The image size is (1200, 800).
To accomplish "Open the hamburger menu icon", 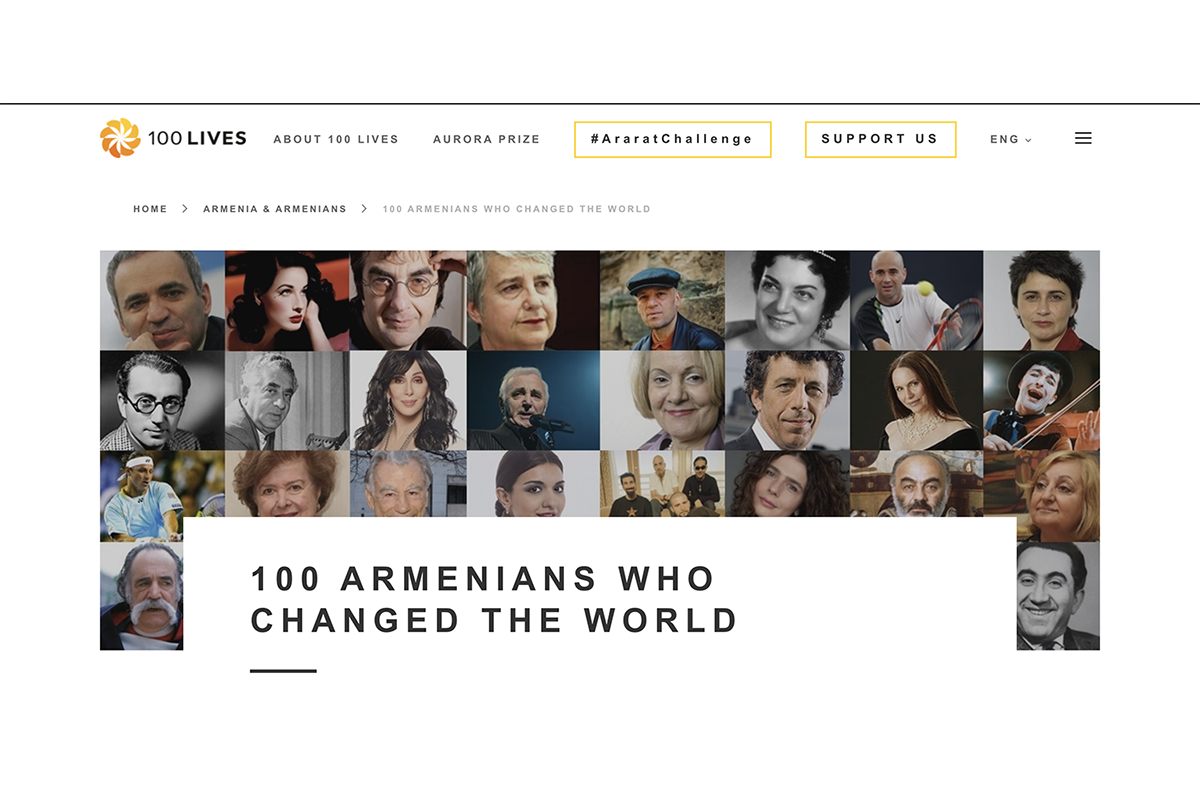I will click(1083, 139).
